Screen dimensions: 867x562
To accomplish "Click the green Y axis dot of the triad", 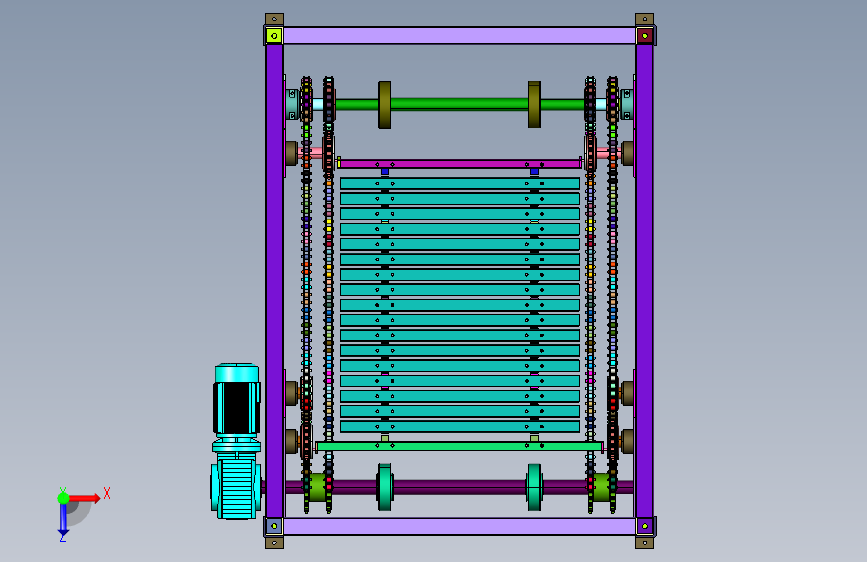I will (63, 498).
